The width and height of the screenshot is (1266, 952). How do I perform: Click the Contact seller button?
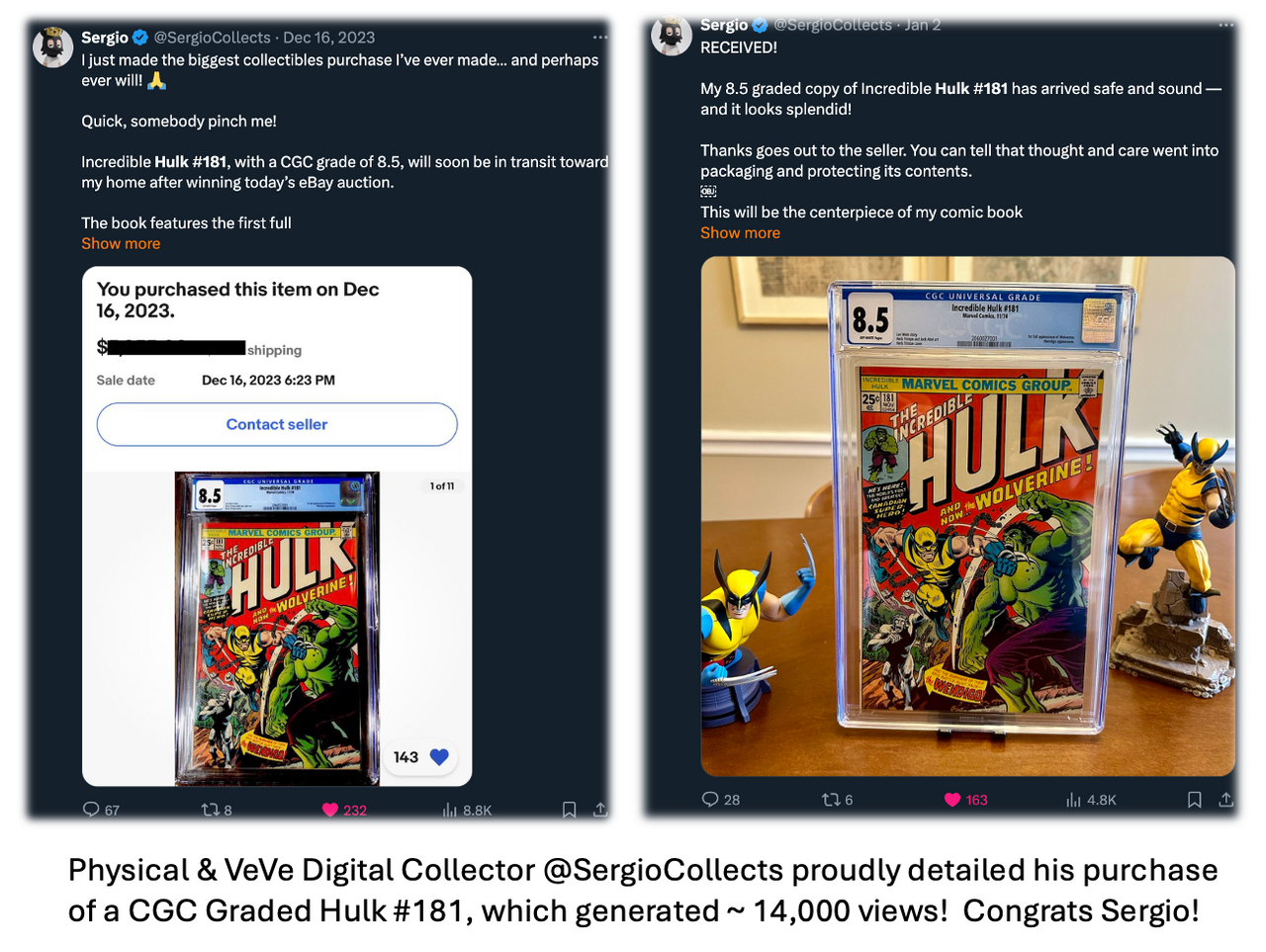[x=277, y=424]
